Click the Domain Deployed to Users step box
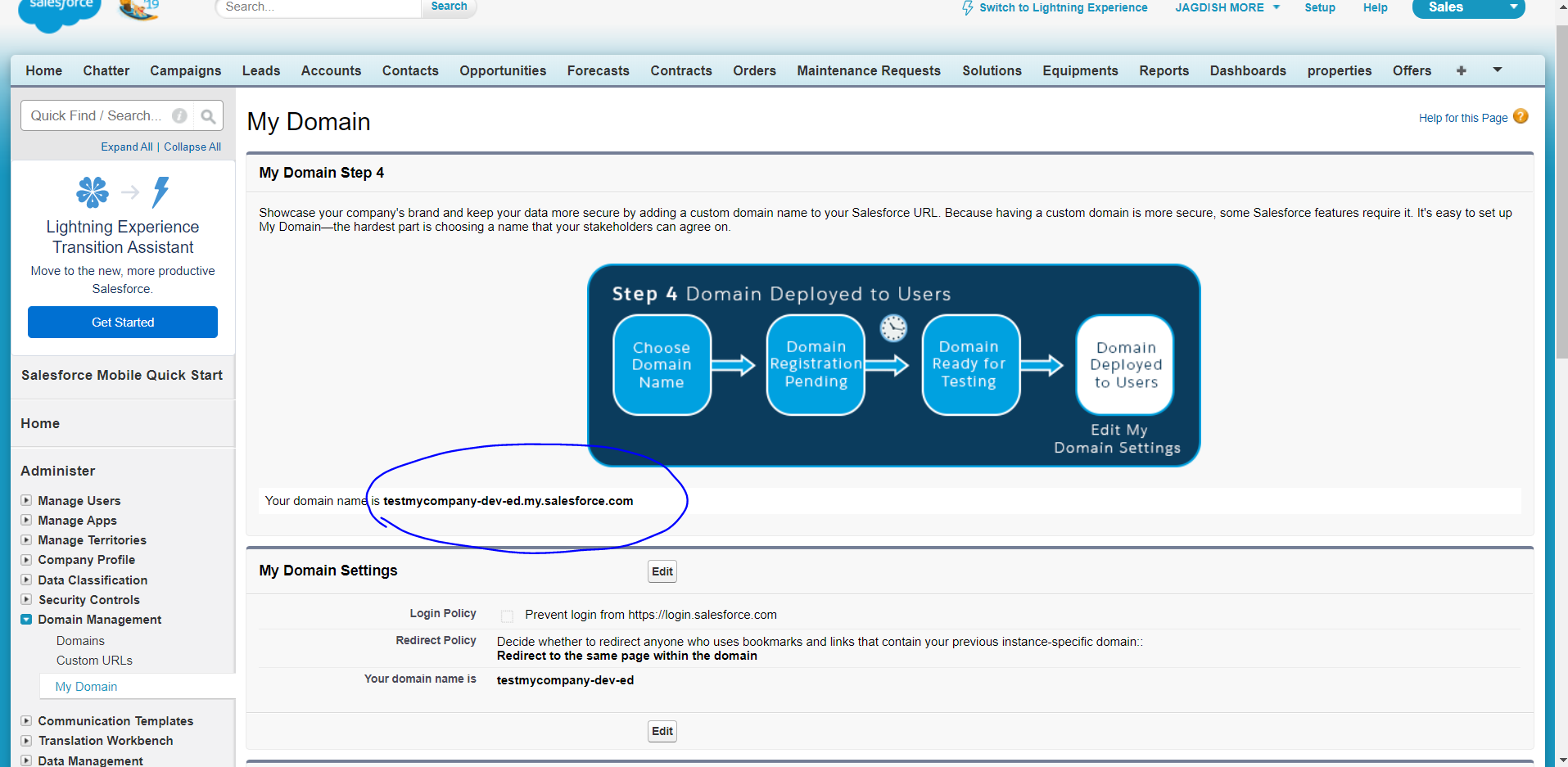 click(x=1125, y=365)
